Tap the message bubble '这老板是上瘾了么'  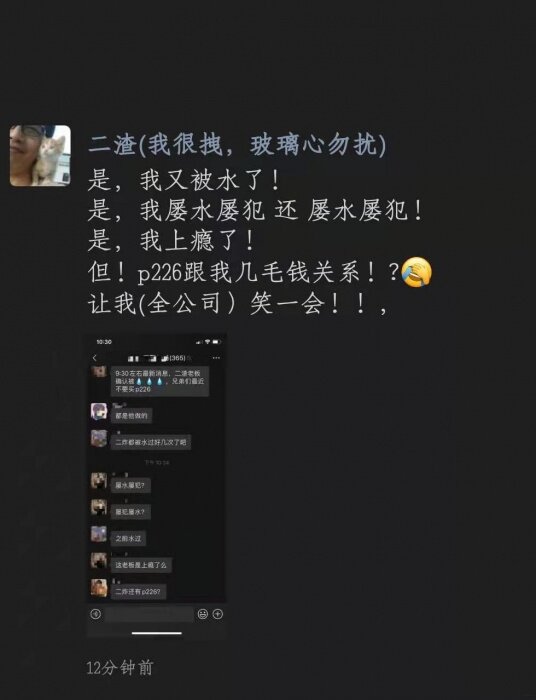coord(141,565)
